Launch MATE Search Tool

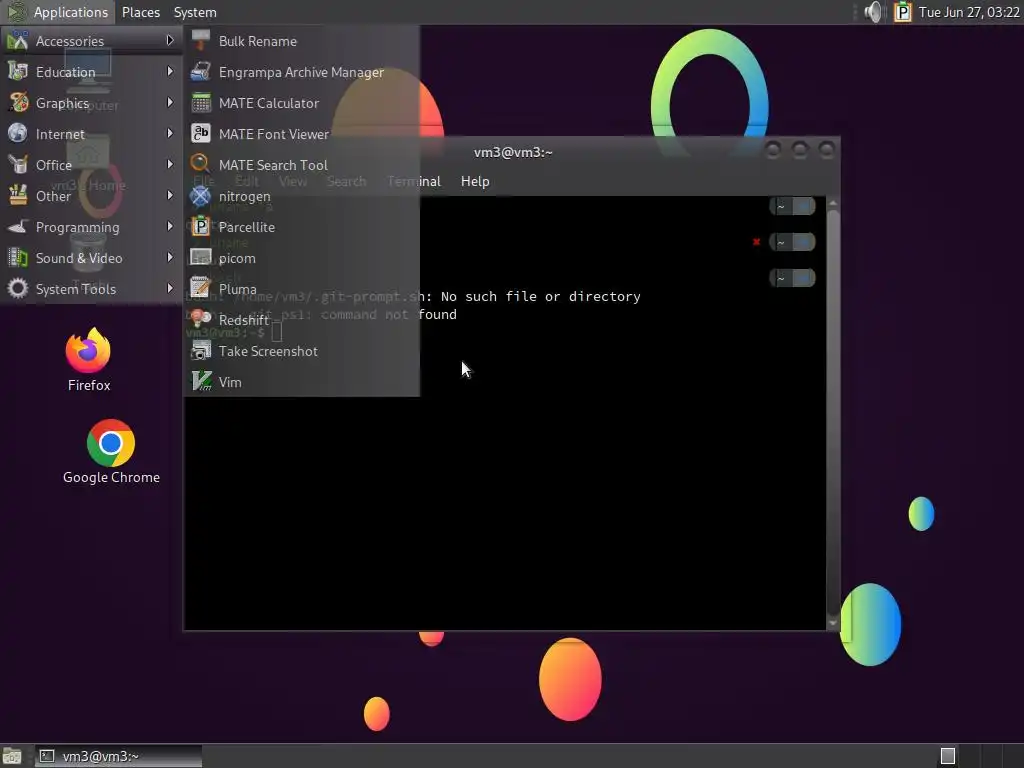(x=302, y=165)
